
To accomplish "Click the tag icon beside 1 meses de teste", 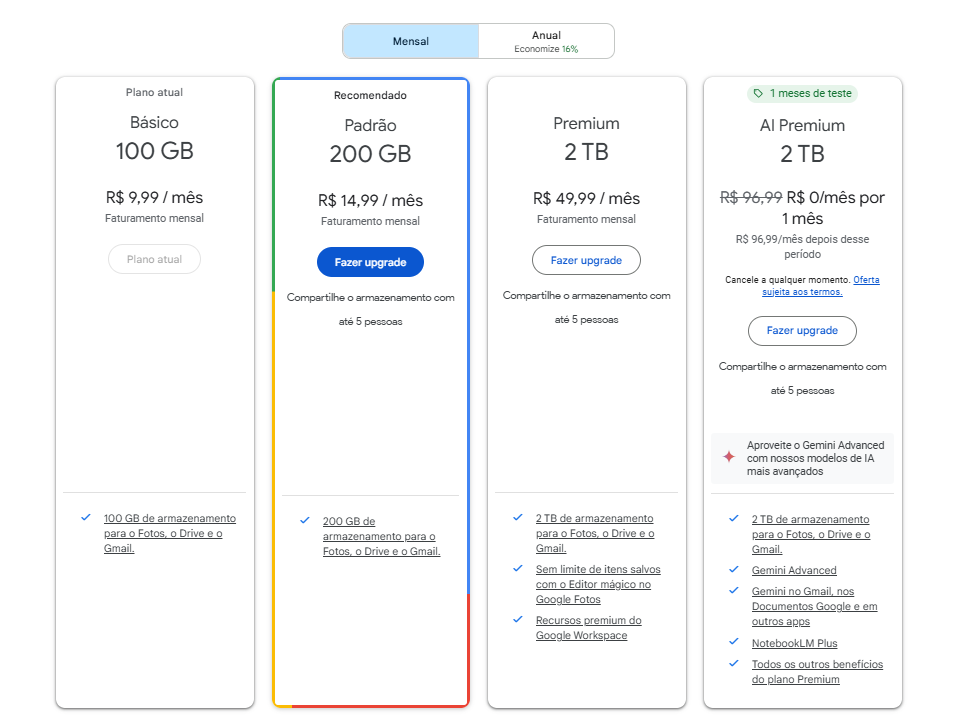I will coord(758,93).
